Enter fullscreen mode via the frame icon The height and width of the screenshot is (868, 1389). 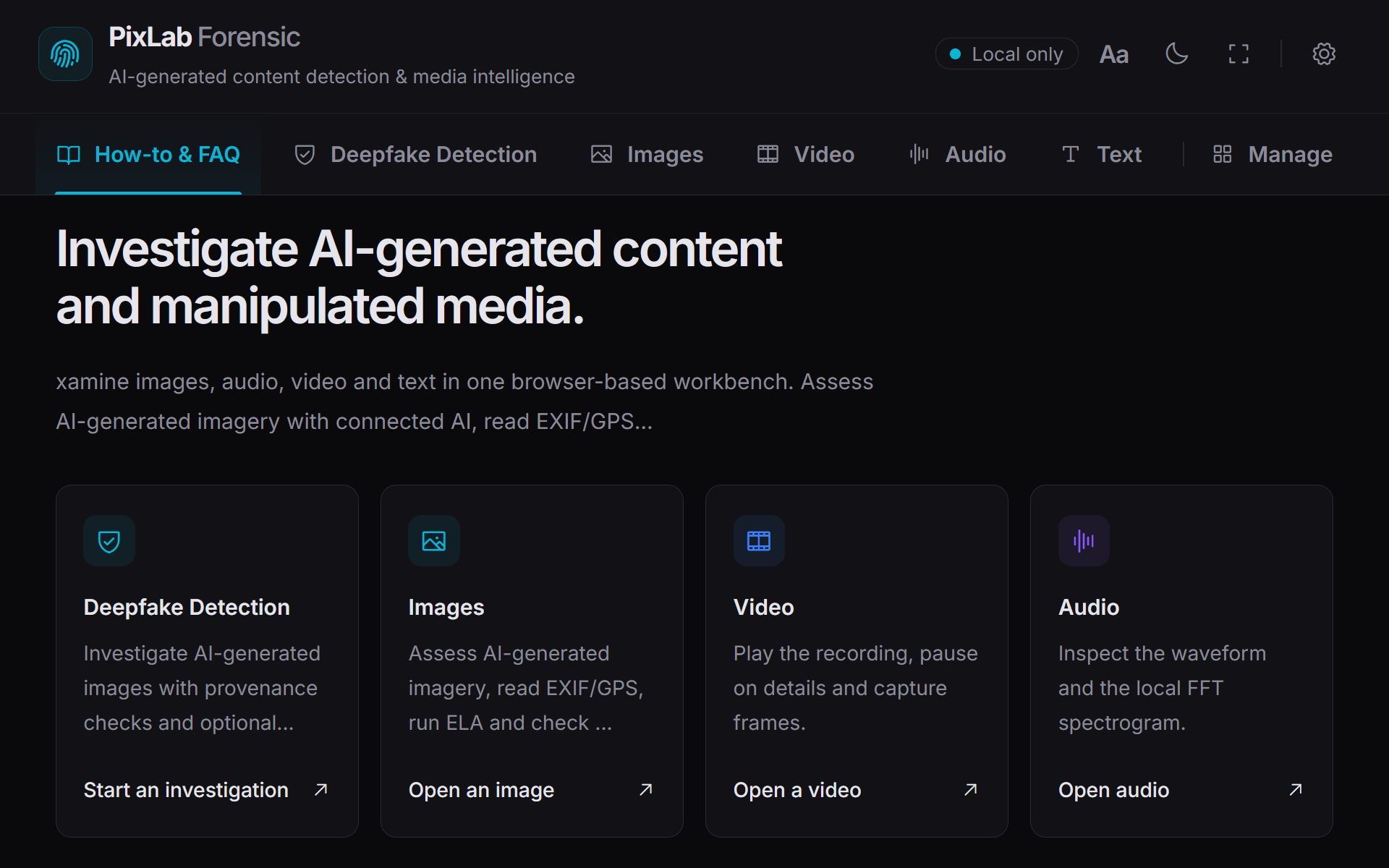pos(1239,54)
